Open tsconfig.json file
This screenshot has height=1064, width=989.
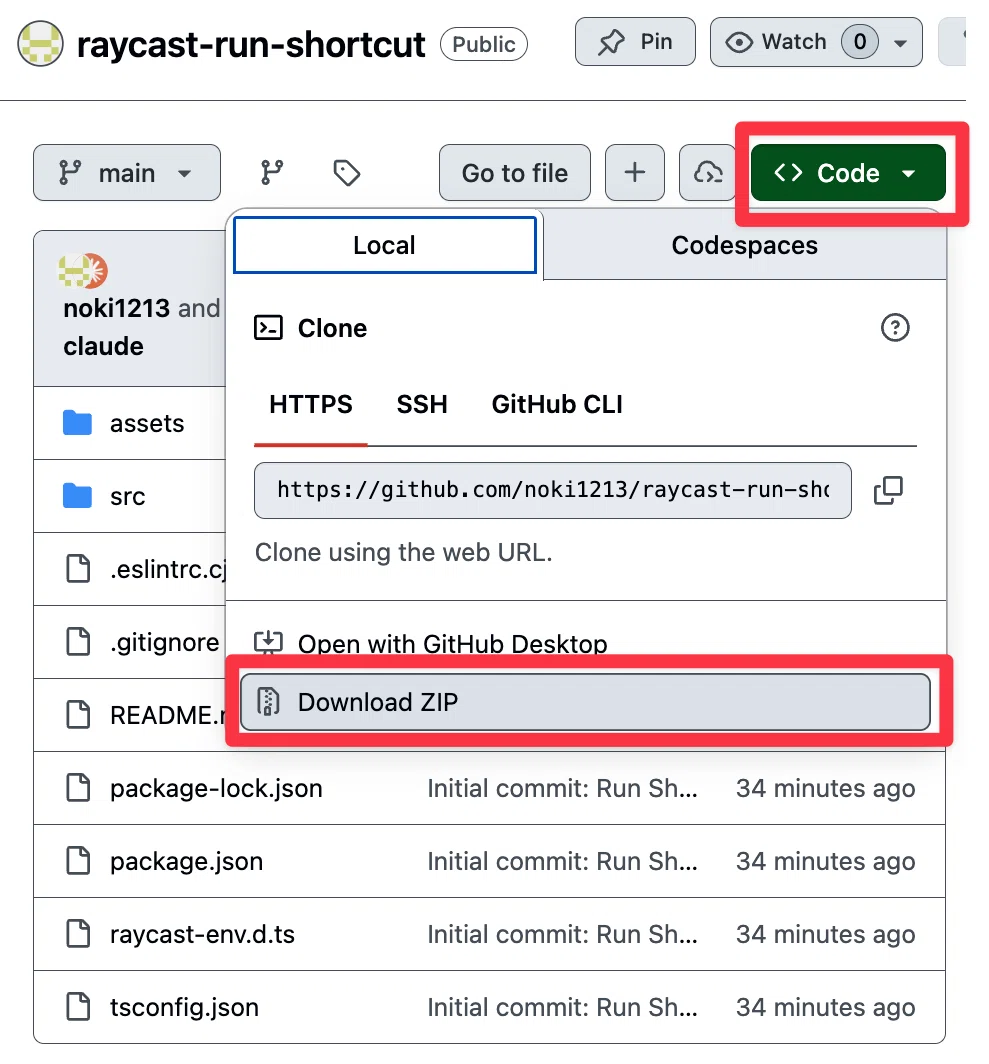[x=184, y=1008]
